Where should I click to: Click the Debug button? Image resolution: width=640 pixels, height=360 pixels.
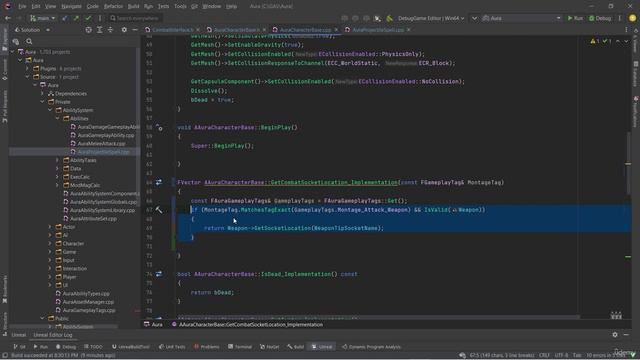[x=600, y=18]
